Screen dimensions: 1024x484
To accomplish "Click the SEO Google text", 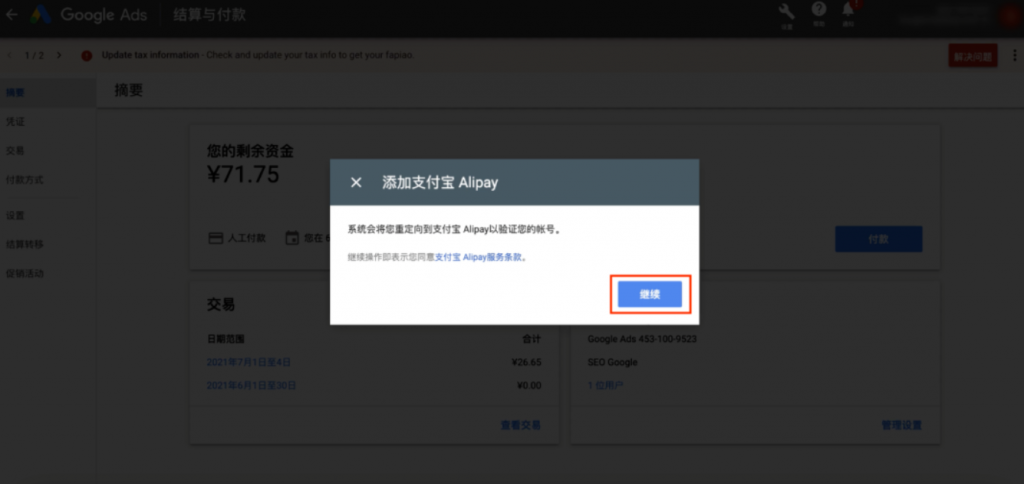I will 613,362.
